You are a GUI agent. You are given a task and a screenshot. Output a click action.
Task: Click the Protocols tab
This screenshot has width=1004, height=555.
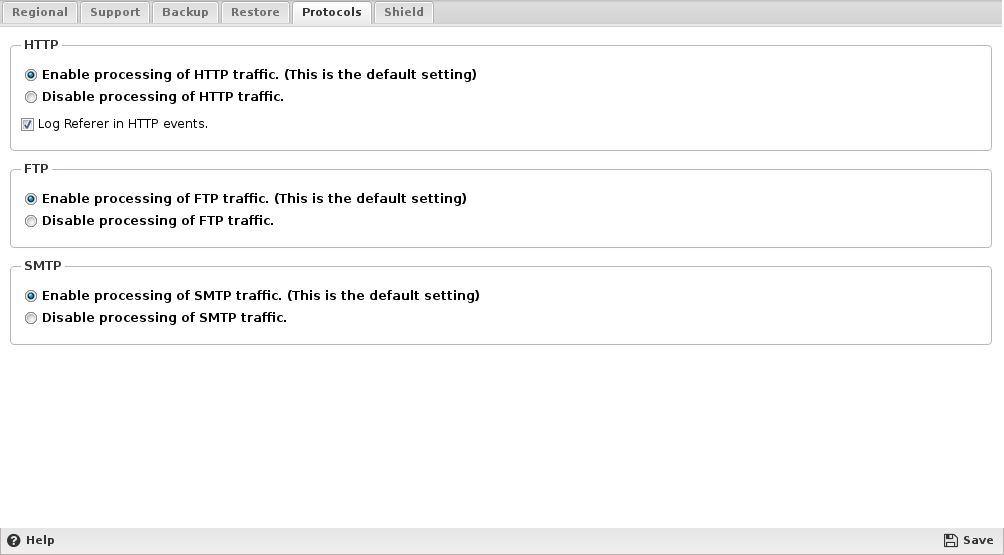[331, 12]
